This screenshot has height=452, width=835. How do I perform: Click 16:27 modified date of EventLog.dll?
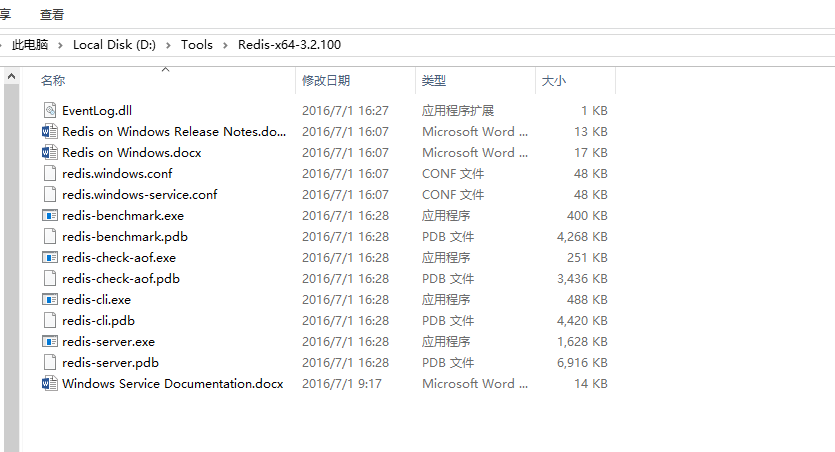345,110
